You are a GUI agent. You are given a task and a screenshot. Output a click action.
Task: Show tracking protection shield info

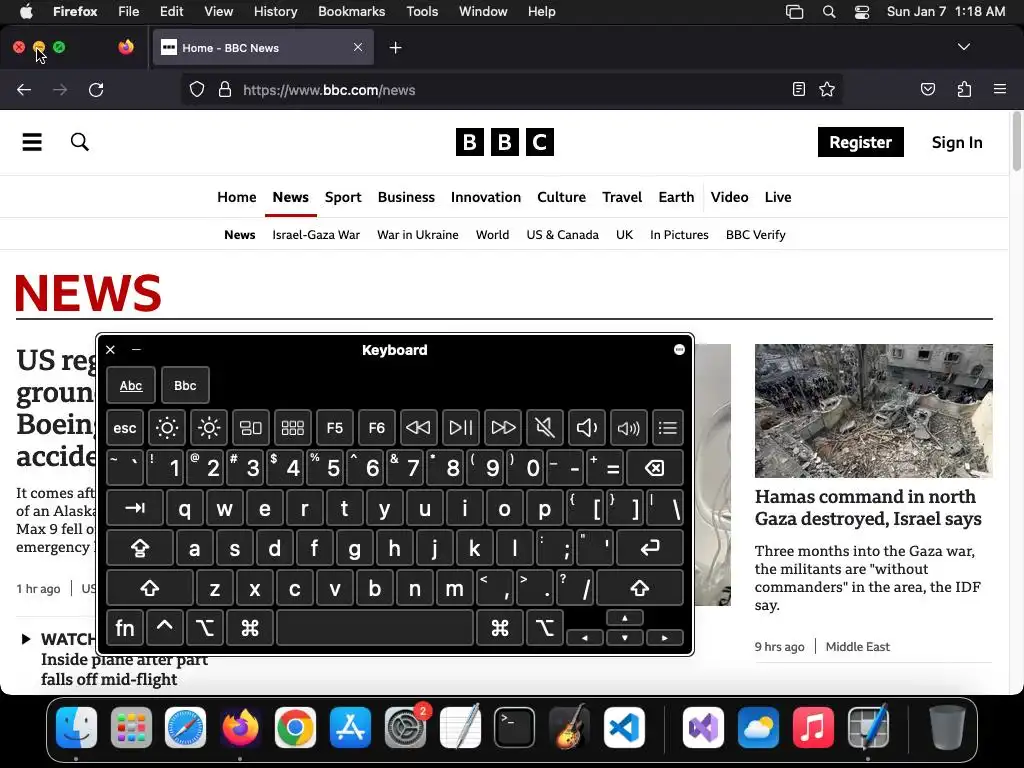[197, 89]
